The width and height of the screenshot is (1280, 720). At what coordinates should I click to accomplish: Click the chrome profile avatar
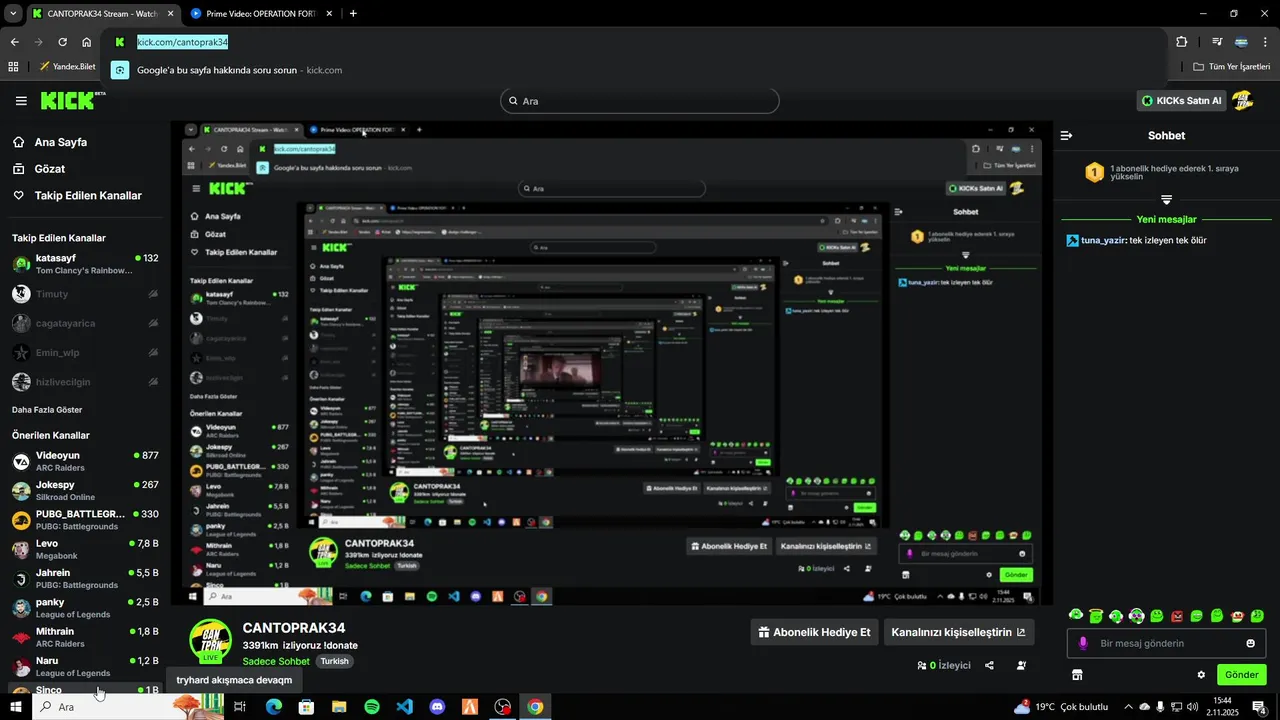pos(1241,42)
